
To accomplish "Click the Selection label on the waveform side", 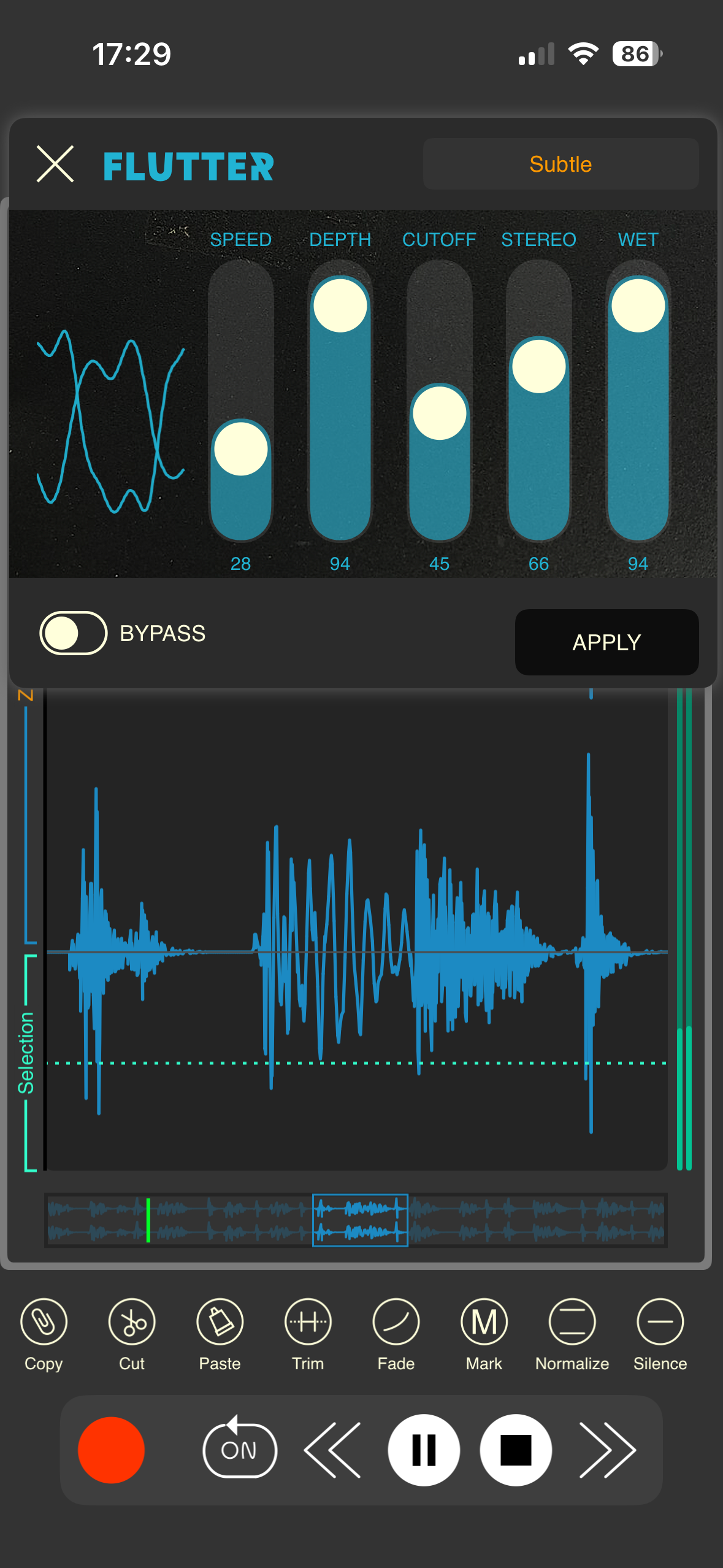I will tap(26, 1053).
